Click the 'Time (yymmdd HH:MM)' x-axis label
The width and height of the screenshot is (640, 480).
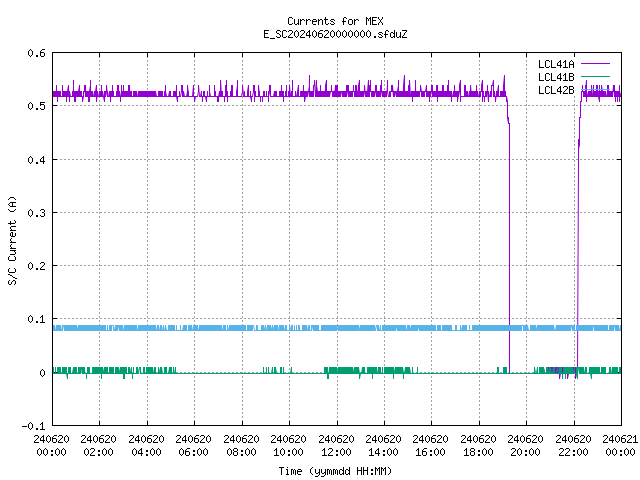335,471
